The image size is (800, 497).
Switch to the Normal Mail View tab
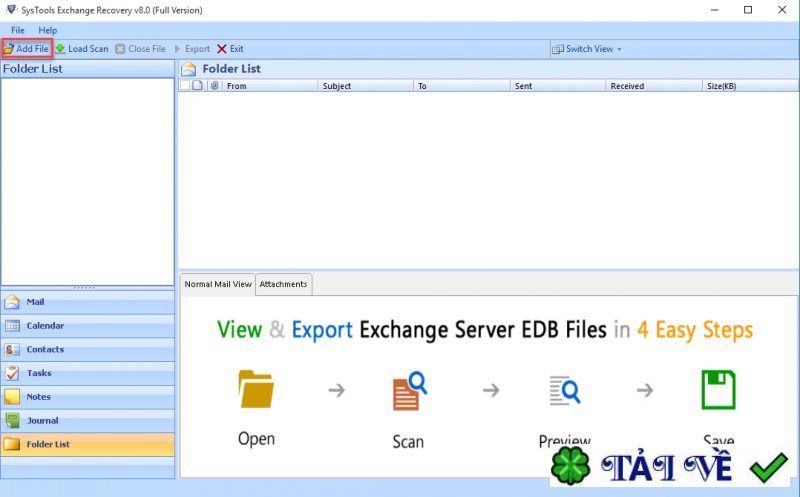pyautogui.click(x=218, y=284)
